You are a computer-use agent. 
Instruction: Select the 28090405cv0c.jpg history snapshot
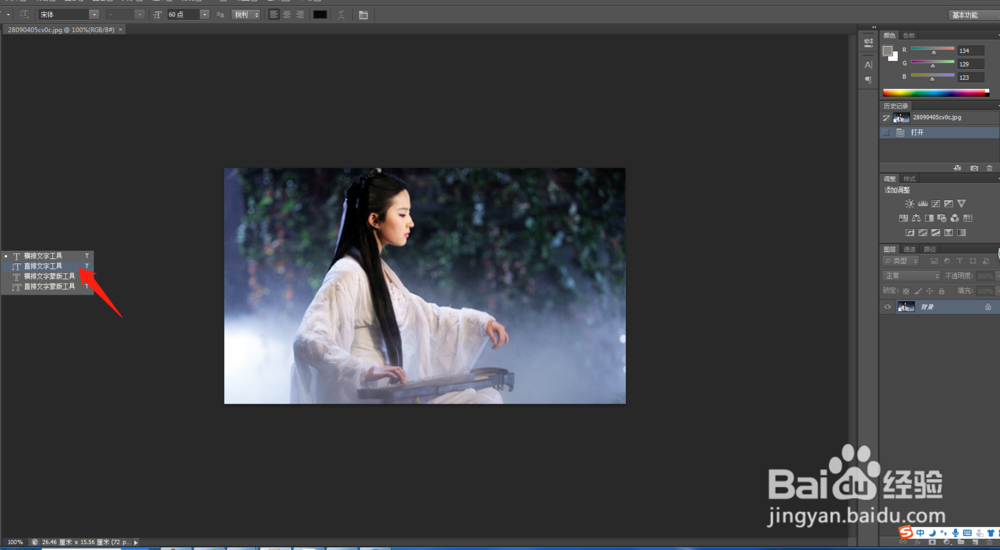click(939, 117)
